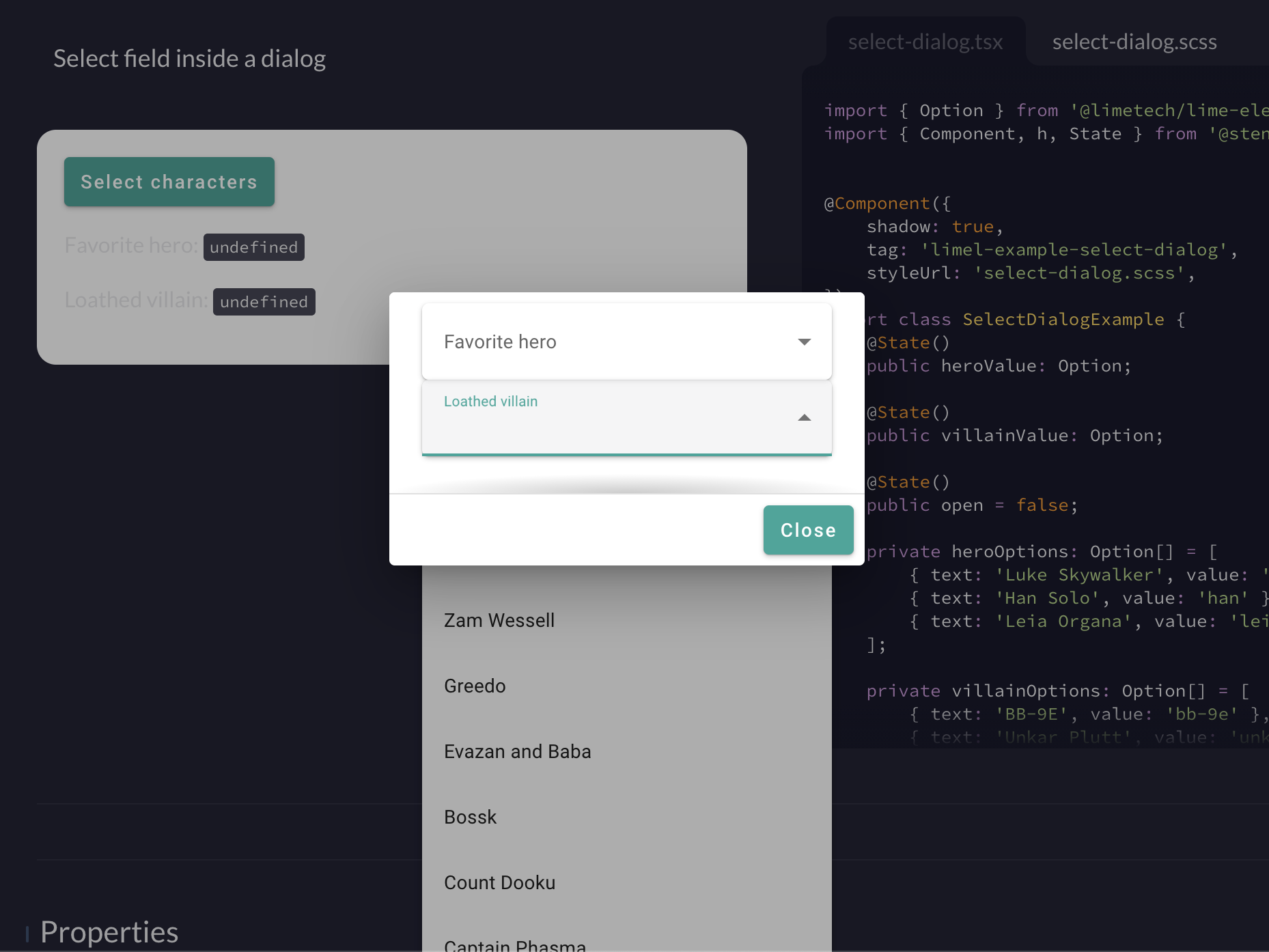Select Captain Phasma at list bottom

point(515,943)
